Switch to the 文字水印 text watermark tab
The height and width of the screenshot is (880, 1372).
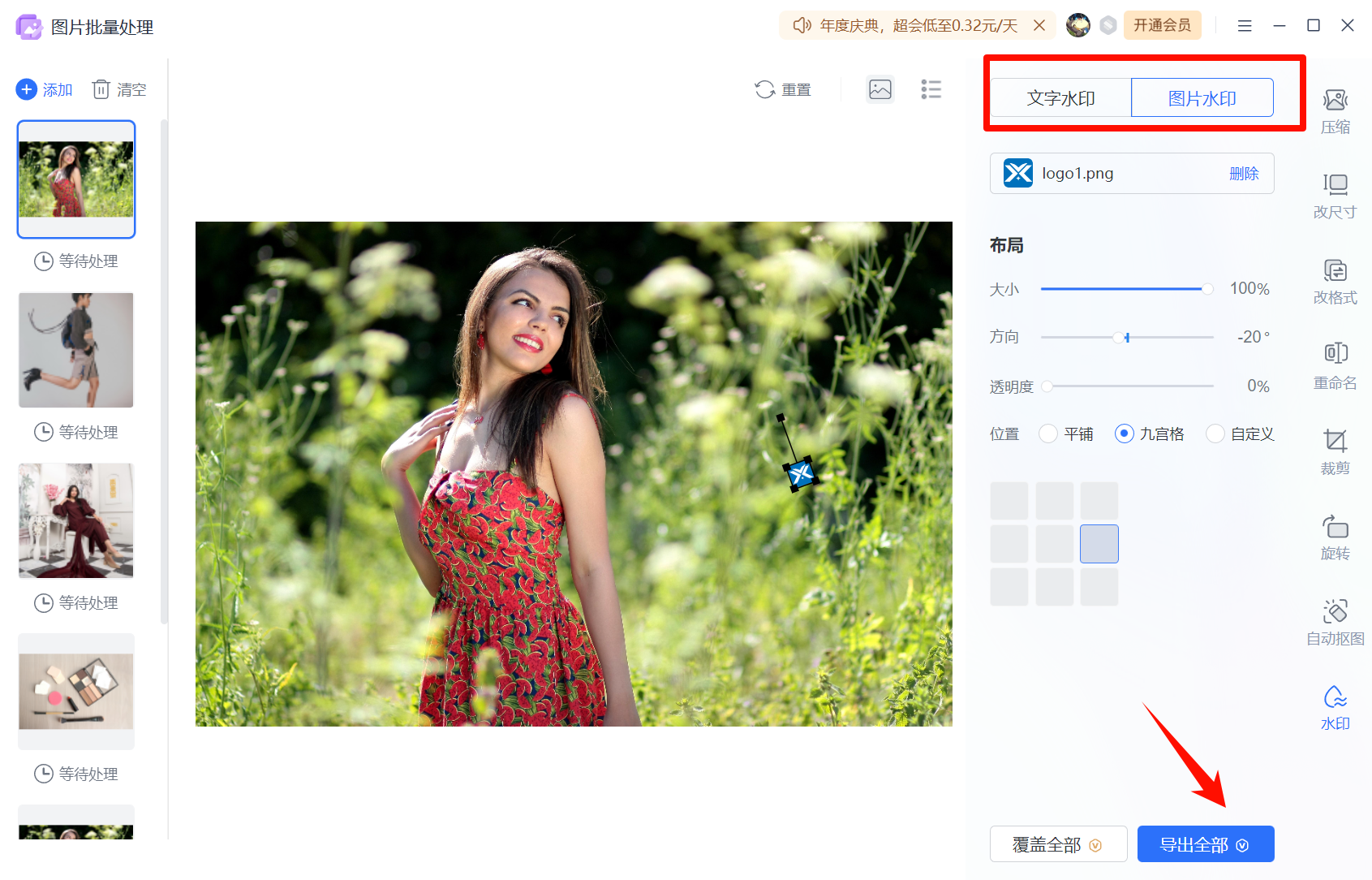tap(1060, 98)
